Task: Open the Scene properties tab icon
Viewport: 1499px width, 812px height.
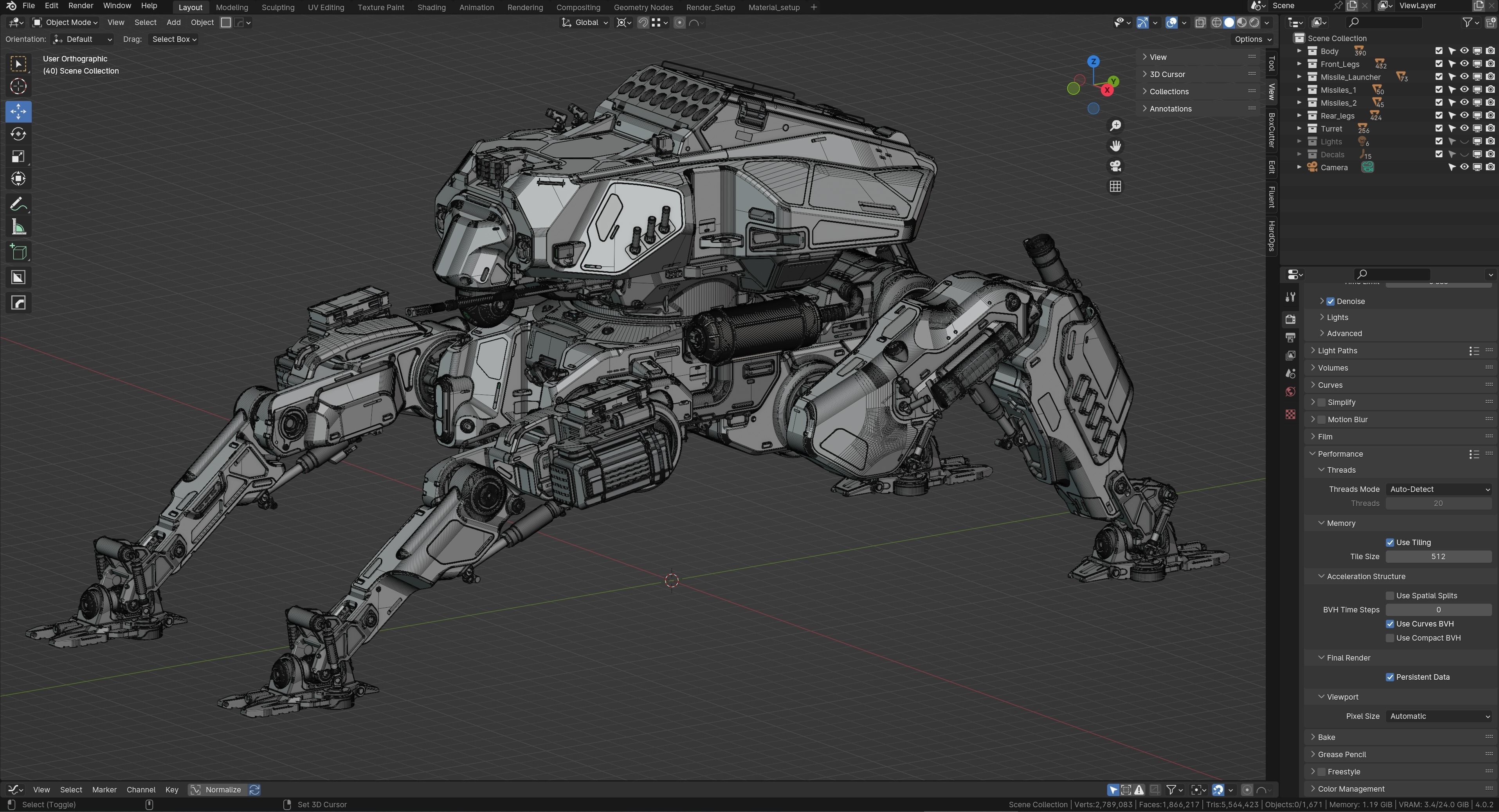Action: 1290,373
